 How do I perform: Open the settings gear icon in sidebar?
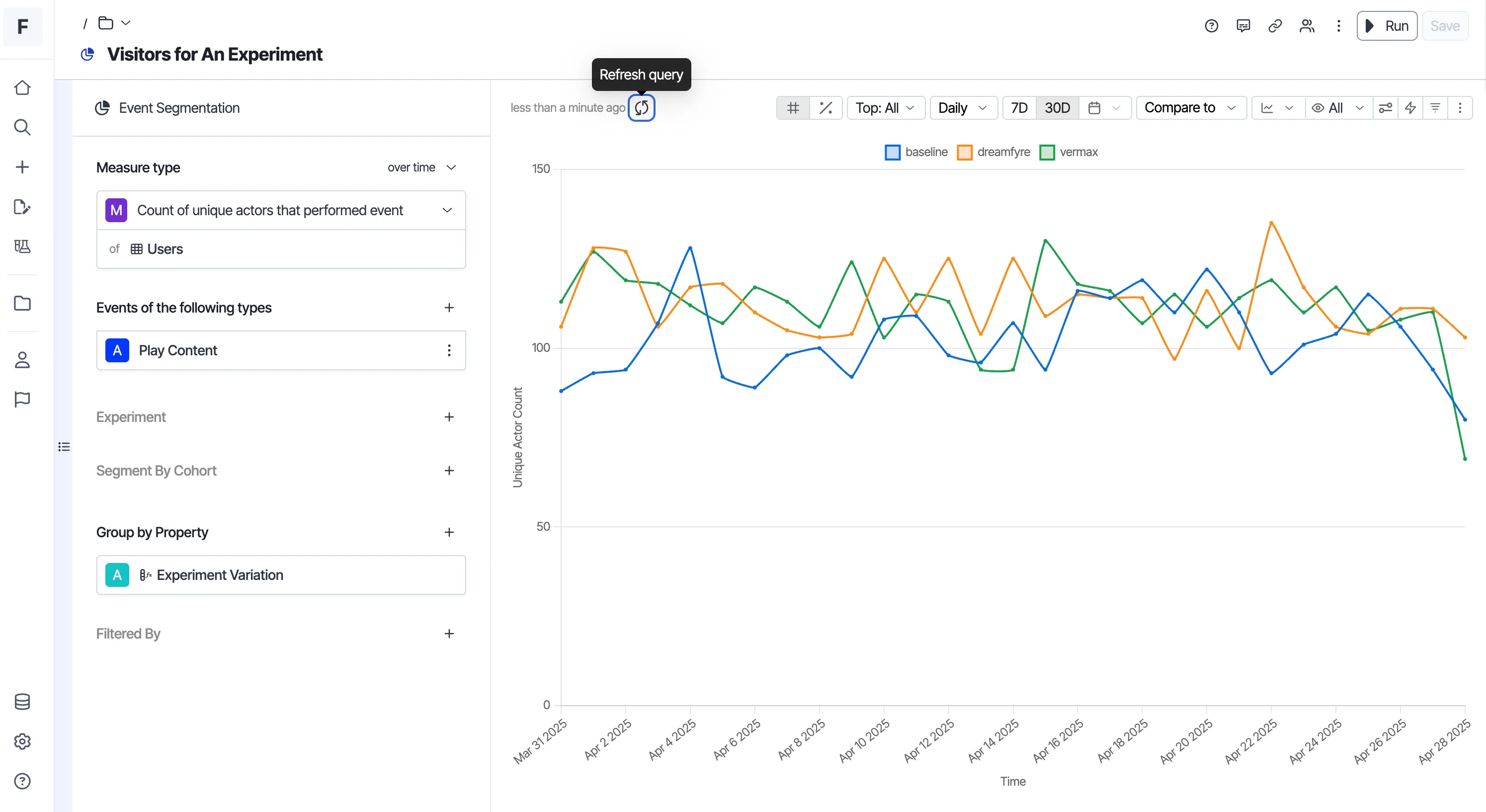tap(22, 741)
